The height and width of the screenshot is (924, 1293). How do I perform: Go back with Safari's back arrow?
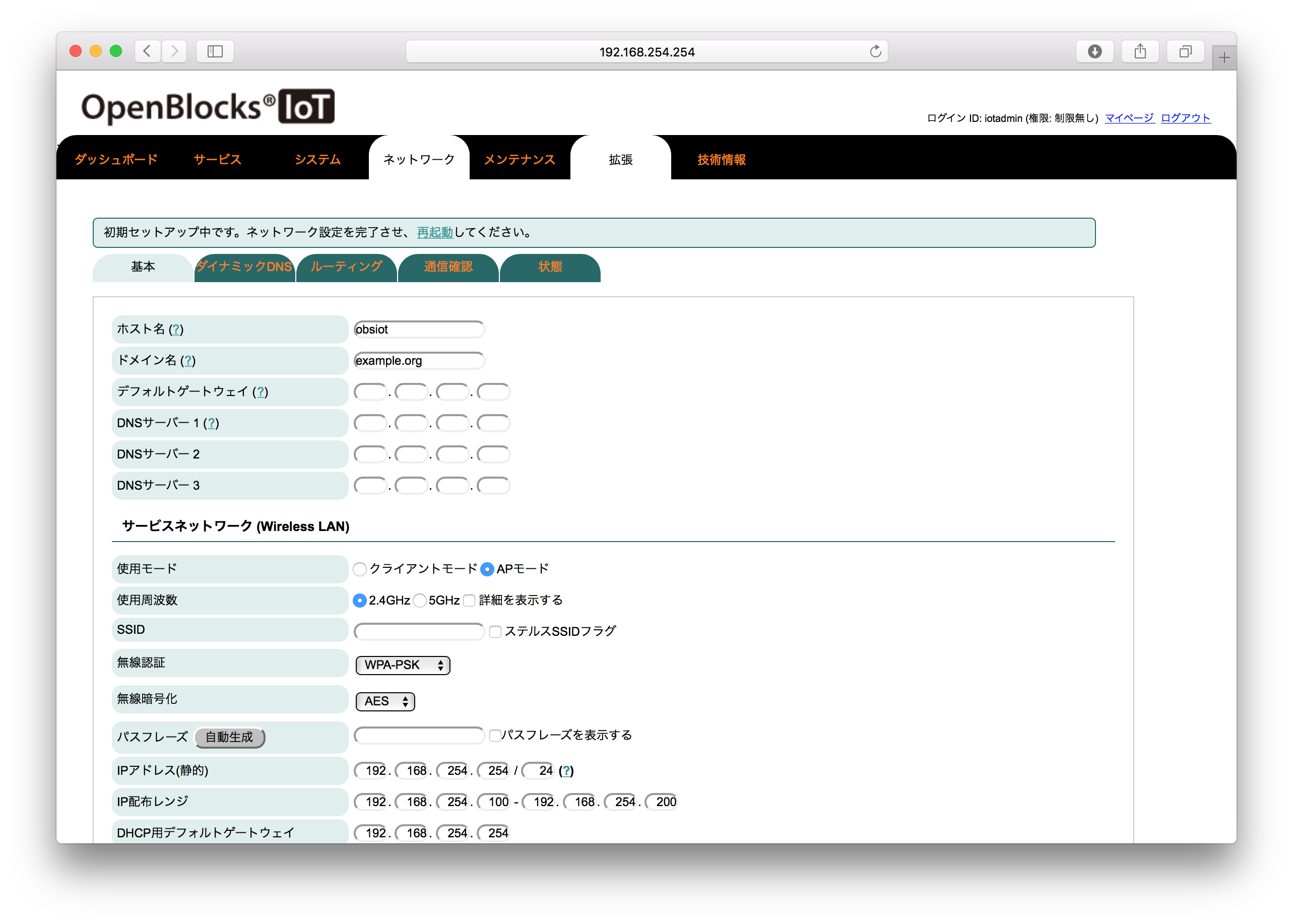pyautogui.click(x=148, y=51)
